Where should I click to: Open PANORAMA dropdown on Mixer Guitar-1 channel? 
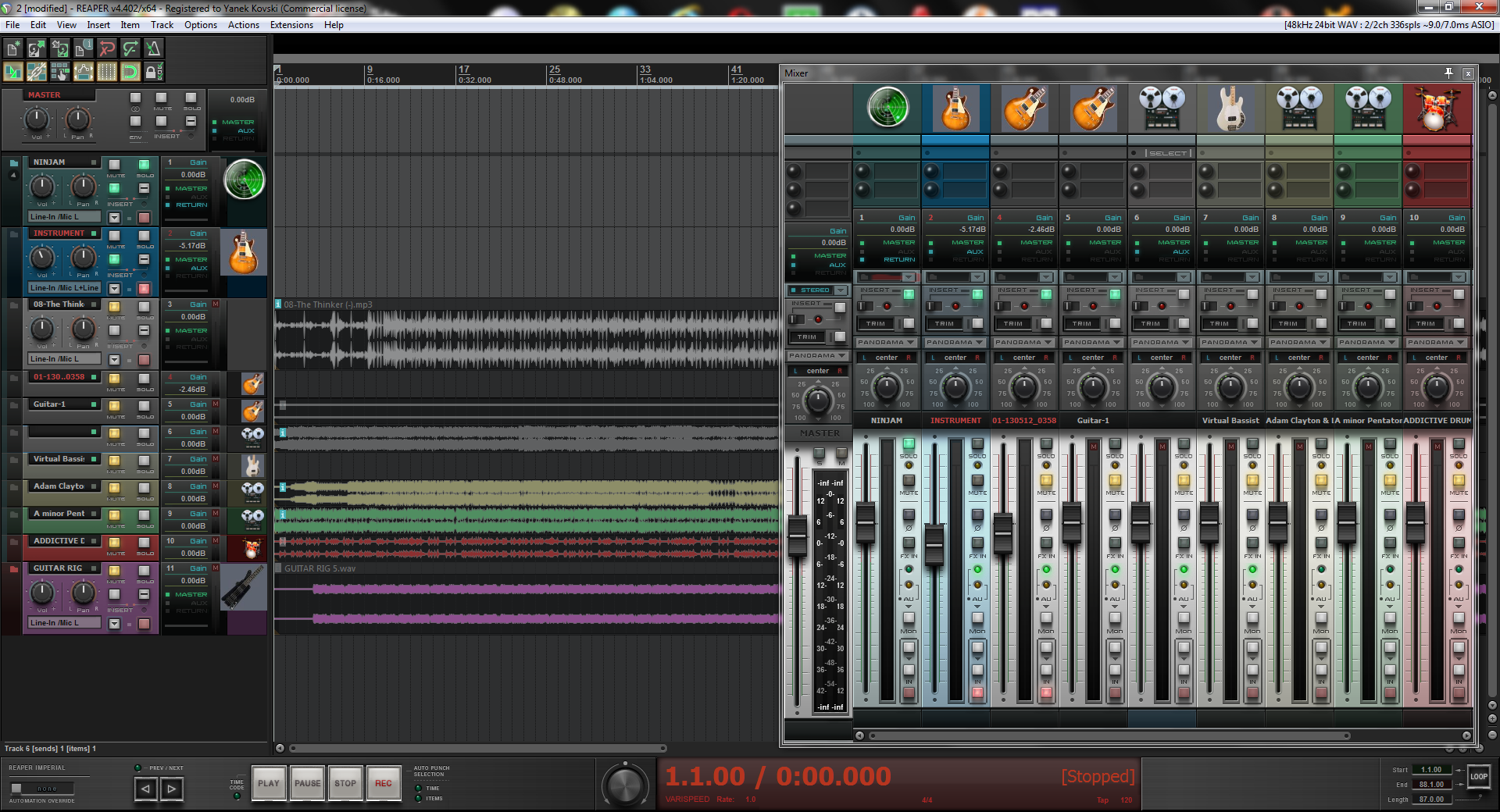1093,343
